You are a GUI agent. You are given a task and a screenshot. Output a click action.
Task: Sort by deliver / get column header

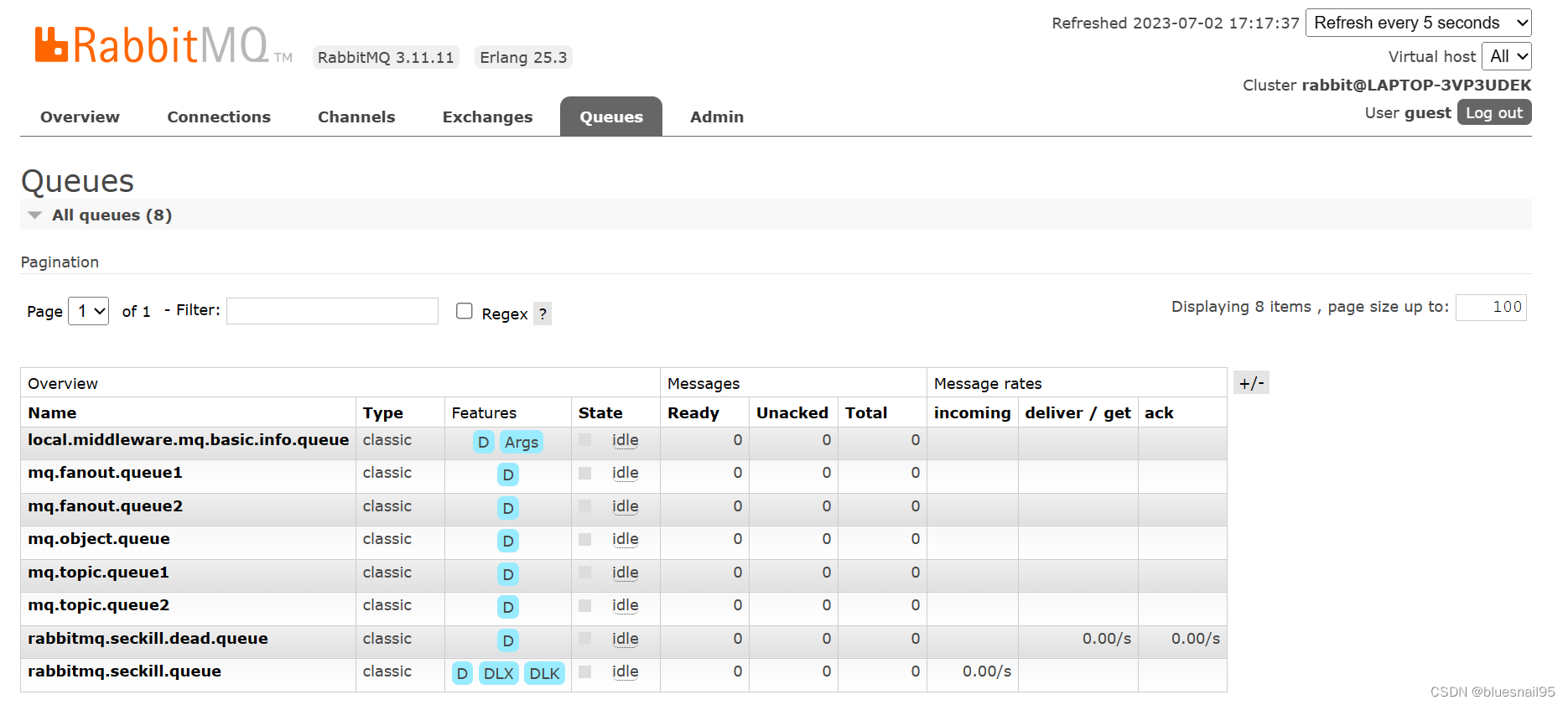tap(1077, 412)
